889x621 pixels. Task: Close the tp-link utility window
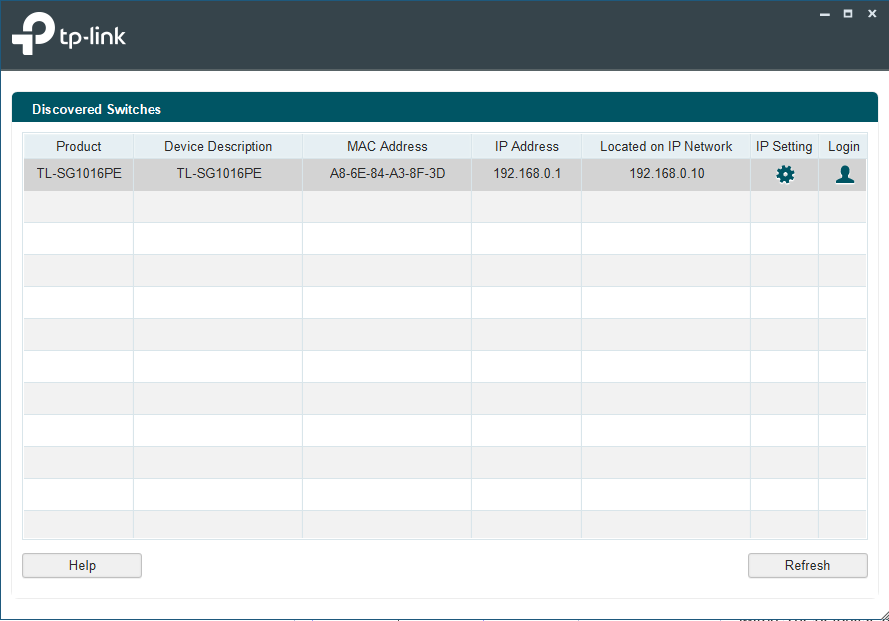tap(872, 14)
